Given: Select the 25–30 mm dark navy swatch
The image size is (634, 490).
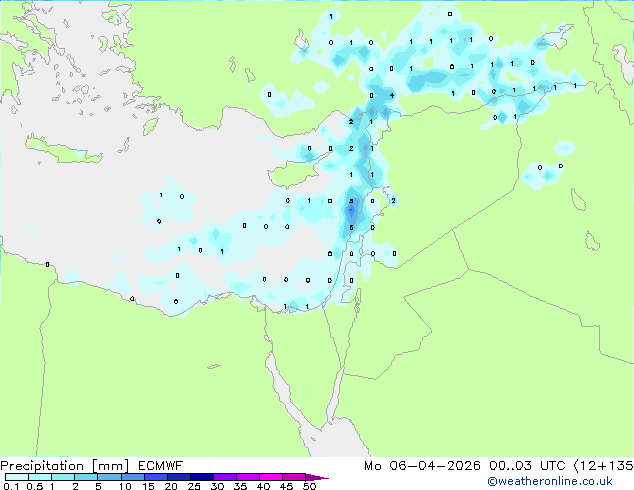Looking at the screenshot, I should 201,477.
